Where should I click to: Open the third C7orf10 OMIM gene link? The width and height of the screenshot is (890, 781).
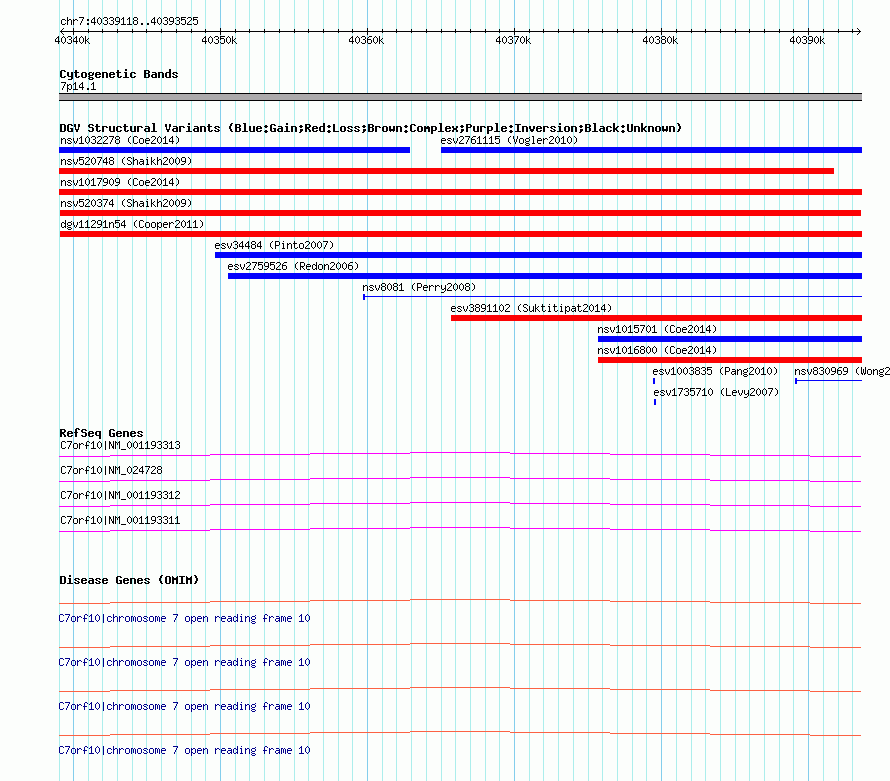tap(184, 707)
